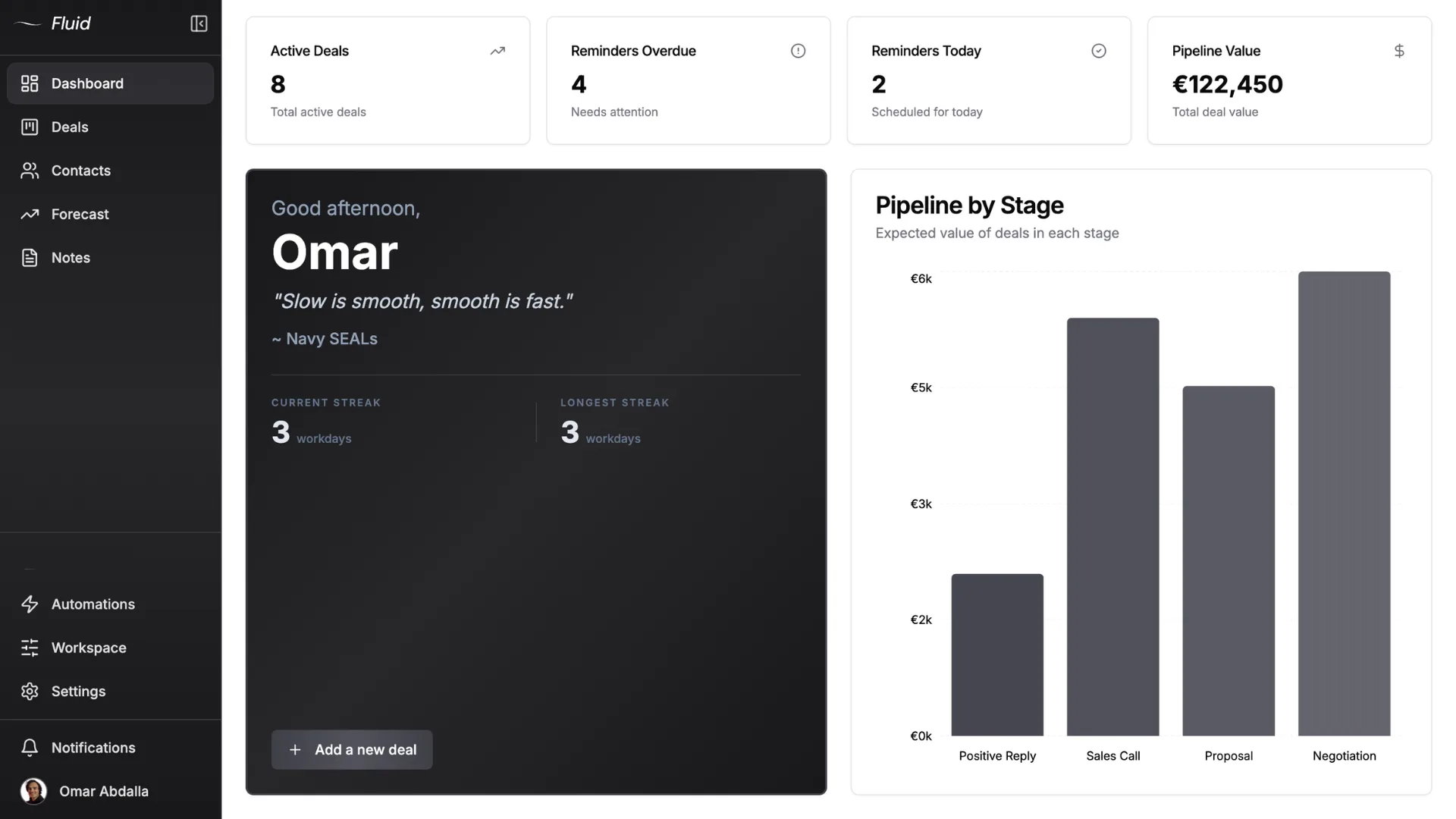Click the Total deal value caption
1456x819 pixels.
pyautogui.click(x=1215, y=112)
